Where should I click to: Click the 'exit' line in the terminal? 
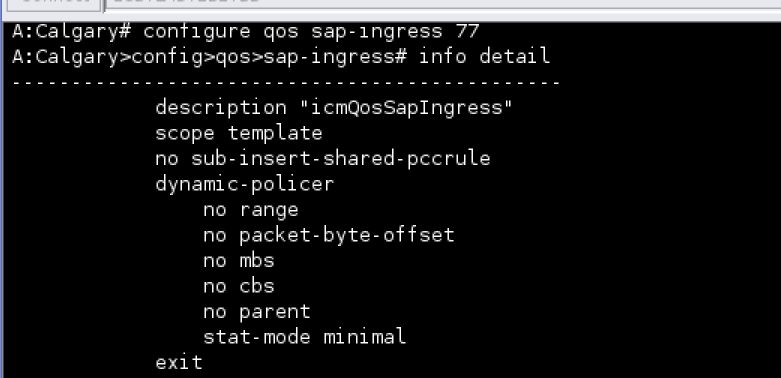pyautogui.click(x=179, y=363)
